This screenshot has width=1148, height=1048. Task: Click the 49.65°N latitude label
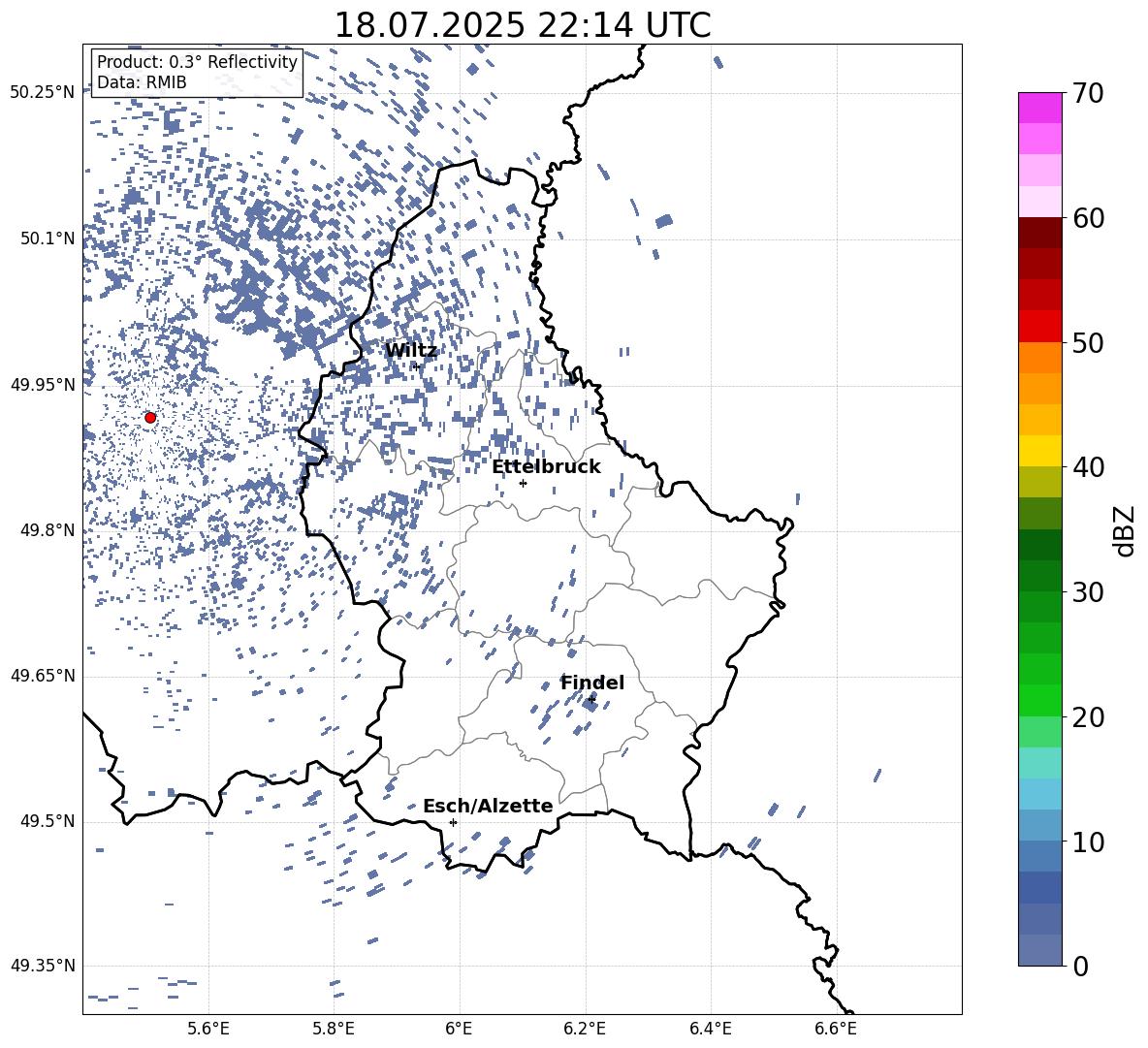(x=43, y=676)
